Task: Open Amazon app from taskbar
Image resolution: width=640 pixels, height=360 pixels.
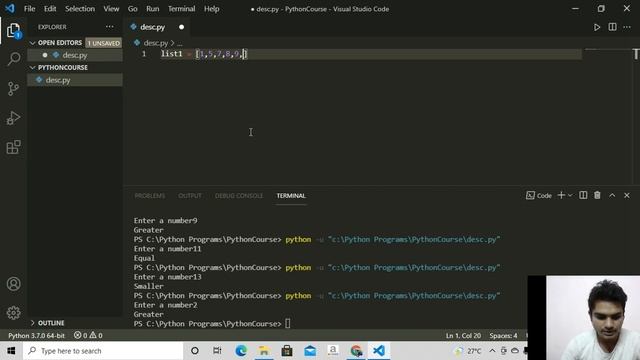Action: click(x=333, y=351)
